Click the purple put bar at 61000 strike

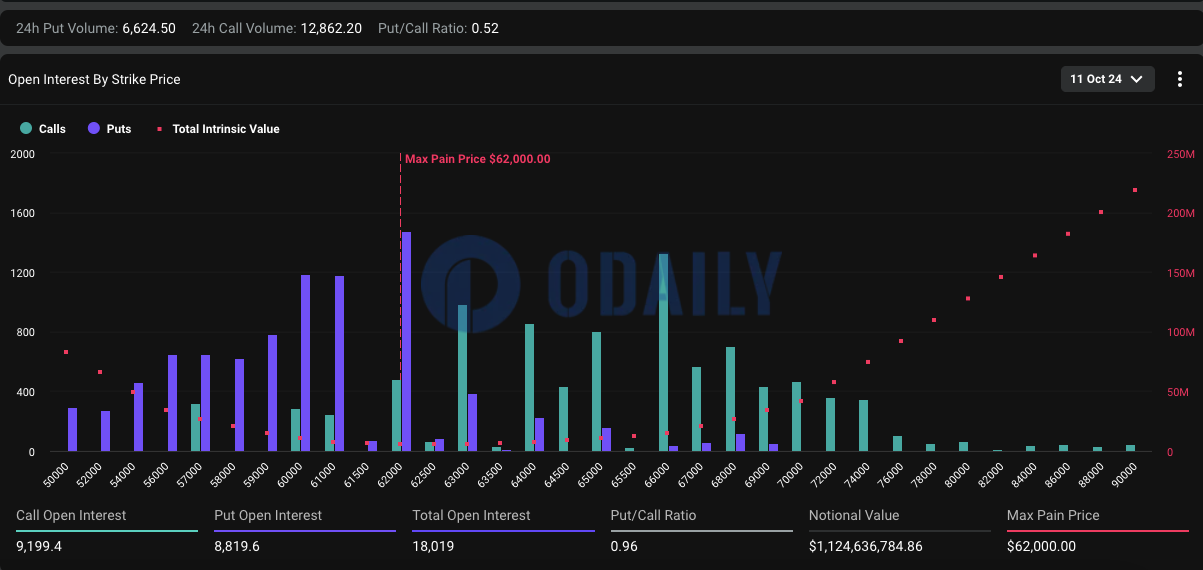(339, 364)
